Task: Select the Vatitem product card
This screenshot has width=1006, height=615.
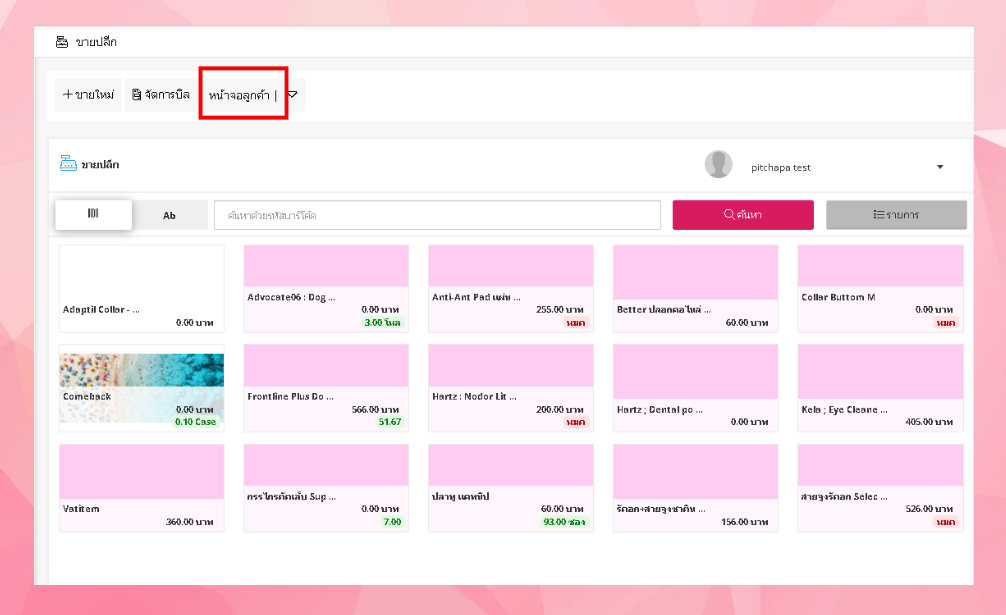Action: click(142, 488)
